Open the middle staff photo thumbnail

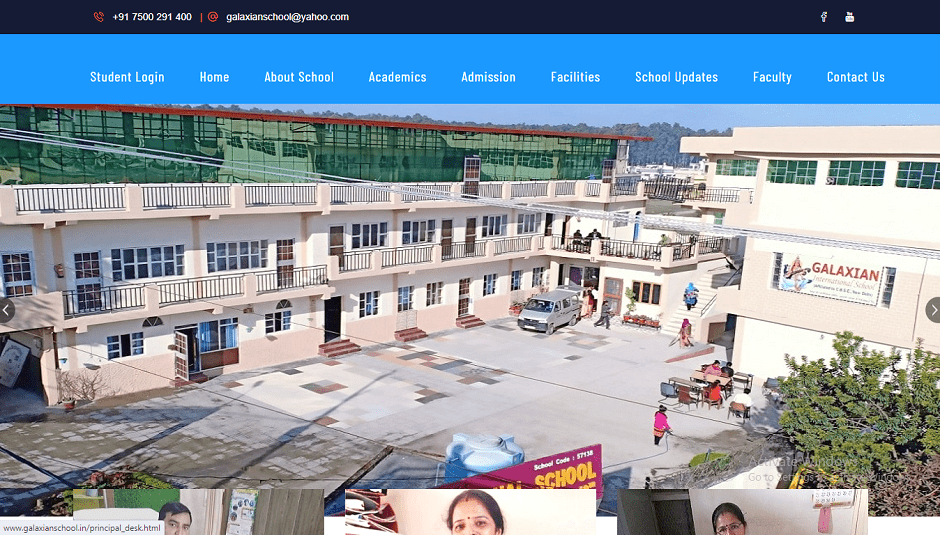point(471,512)
